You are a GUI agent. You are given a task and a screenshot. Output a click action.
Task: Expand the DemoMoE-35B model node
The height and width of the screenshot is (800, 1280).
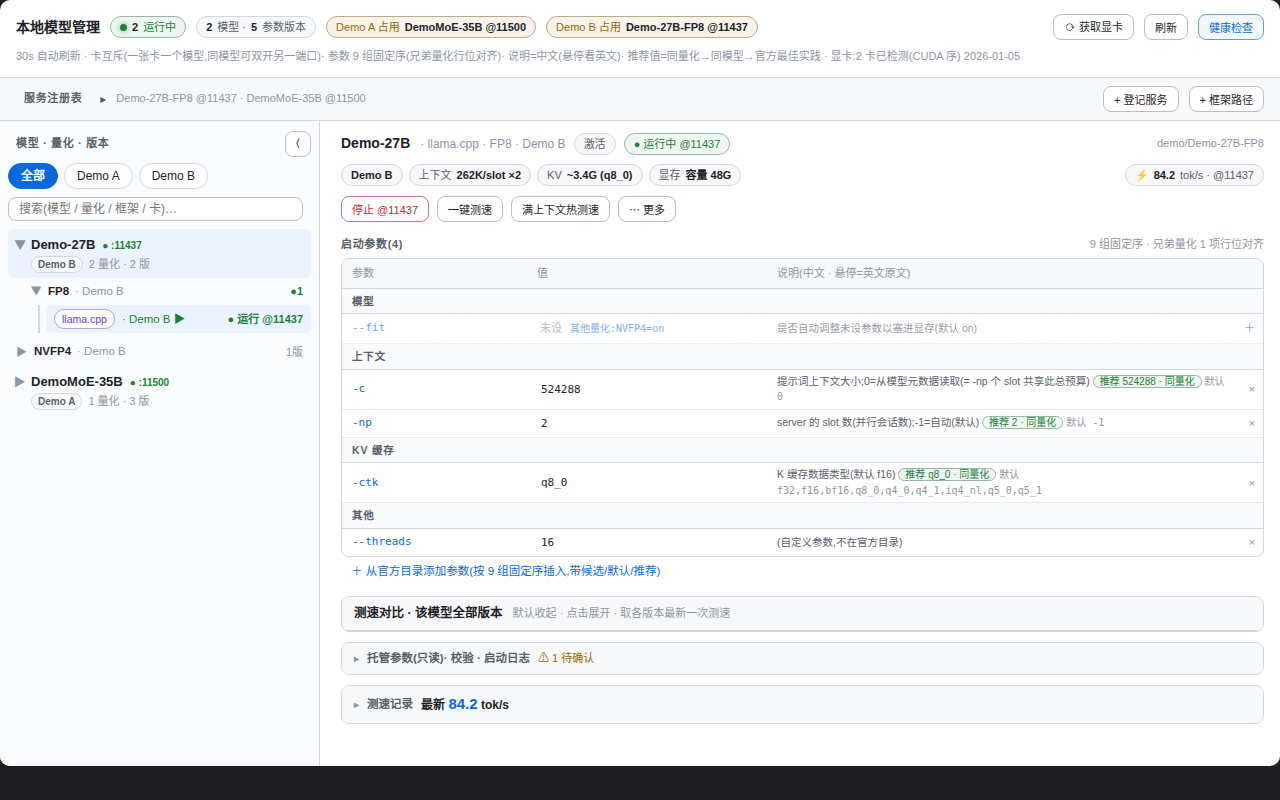[20, 382]
